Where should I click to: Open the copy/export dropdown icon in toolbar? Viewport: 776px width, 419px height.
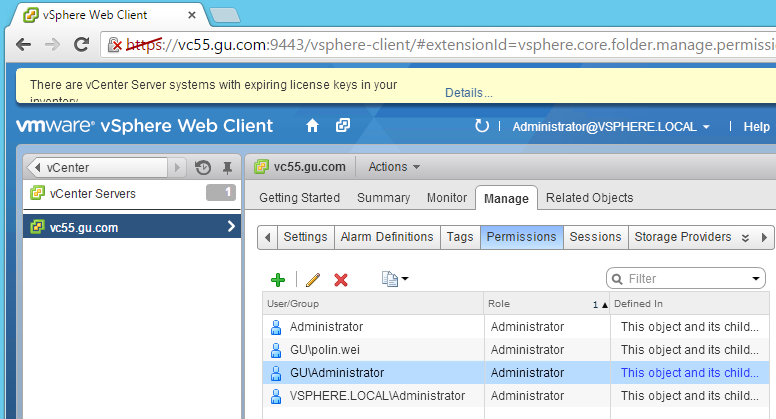click(396, 280)
